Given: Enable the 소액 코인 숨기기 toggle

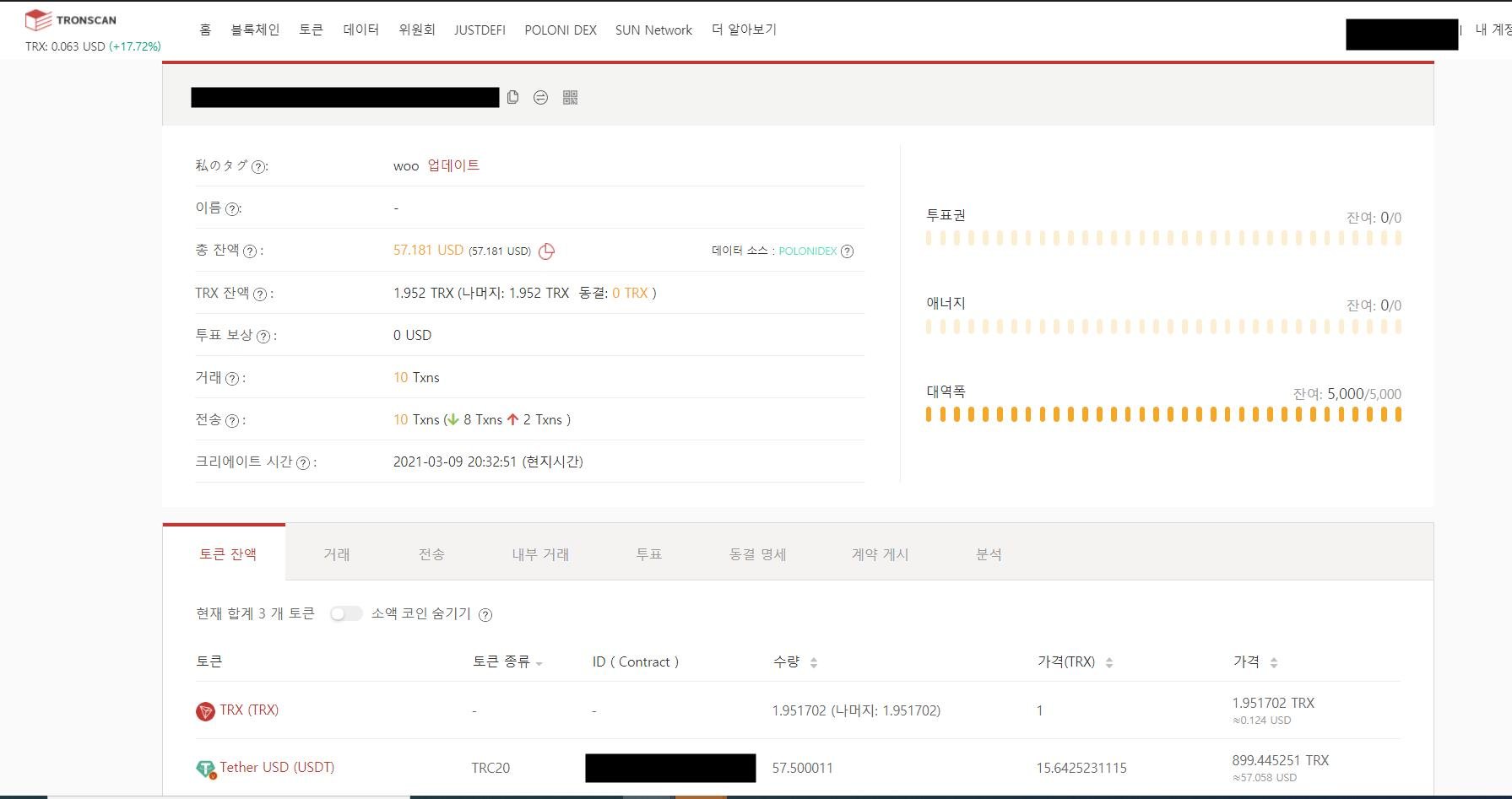Looking at the screenshot, I should pyautogui.click(x=346, y=613).
